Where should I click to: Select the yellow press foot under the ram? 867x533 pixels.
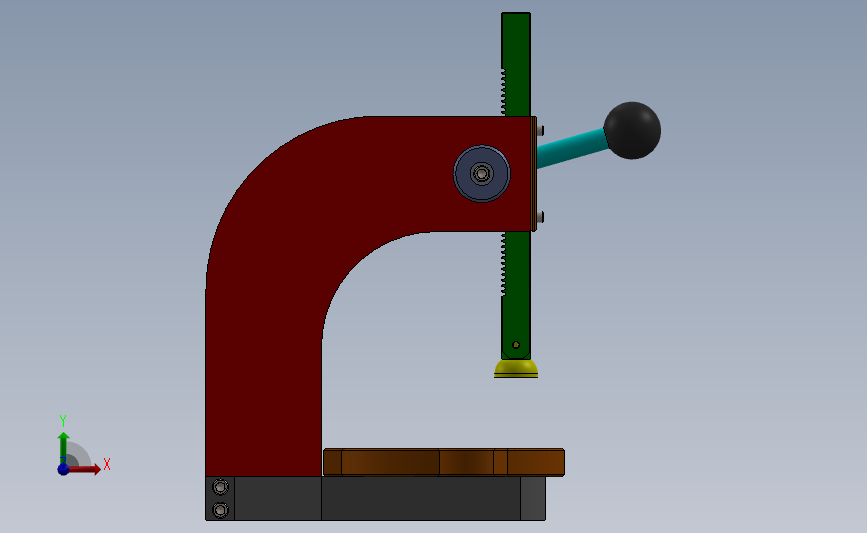tap(516, 369)
